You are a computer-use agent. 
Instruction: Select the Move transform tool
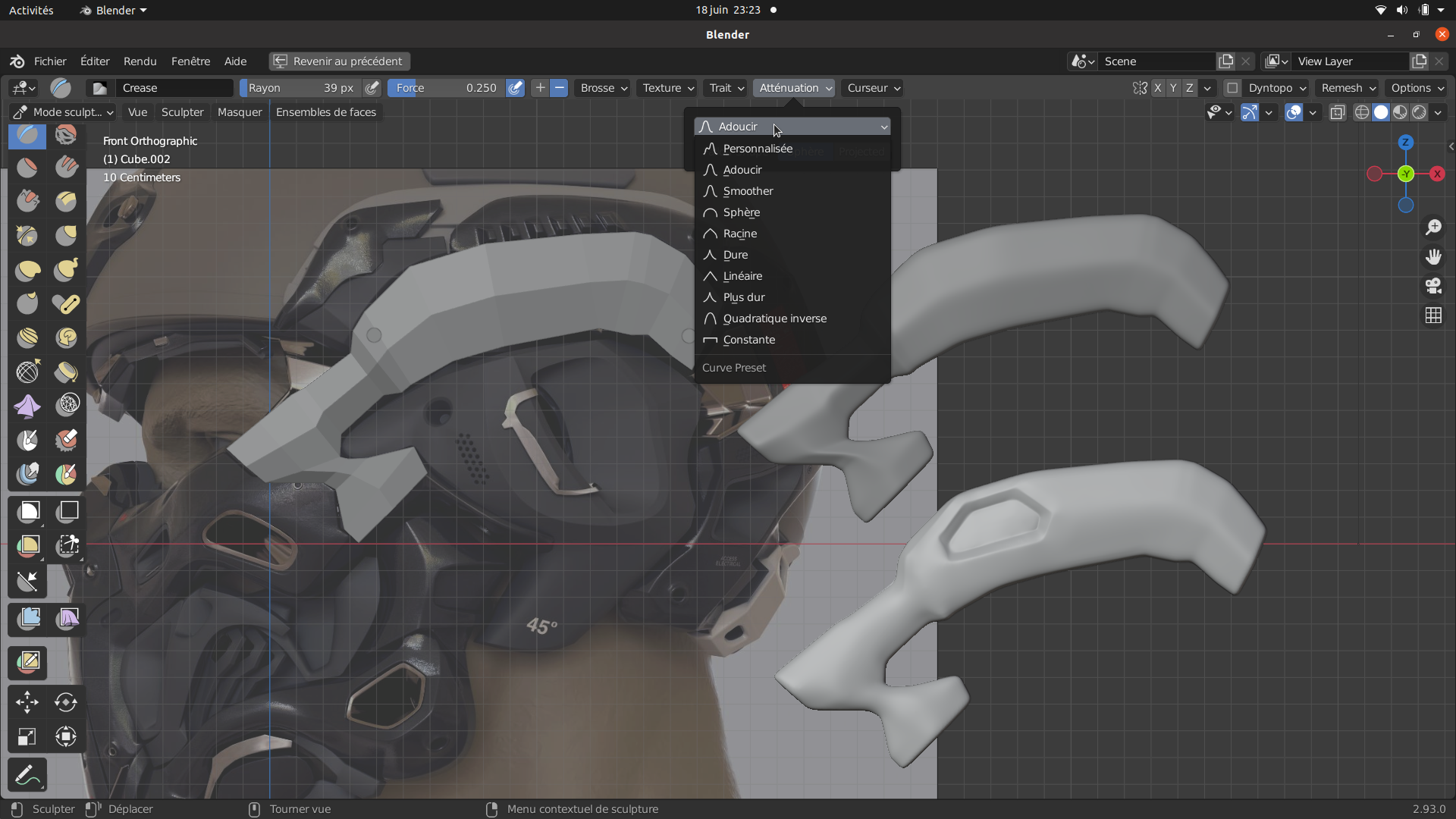[x=27, y=702]
